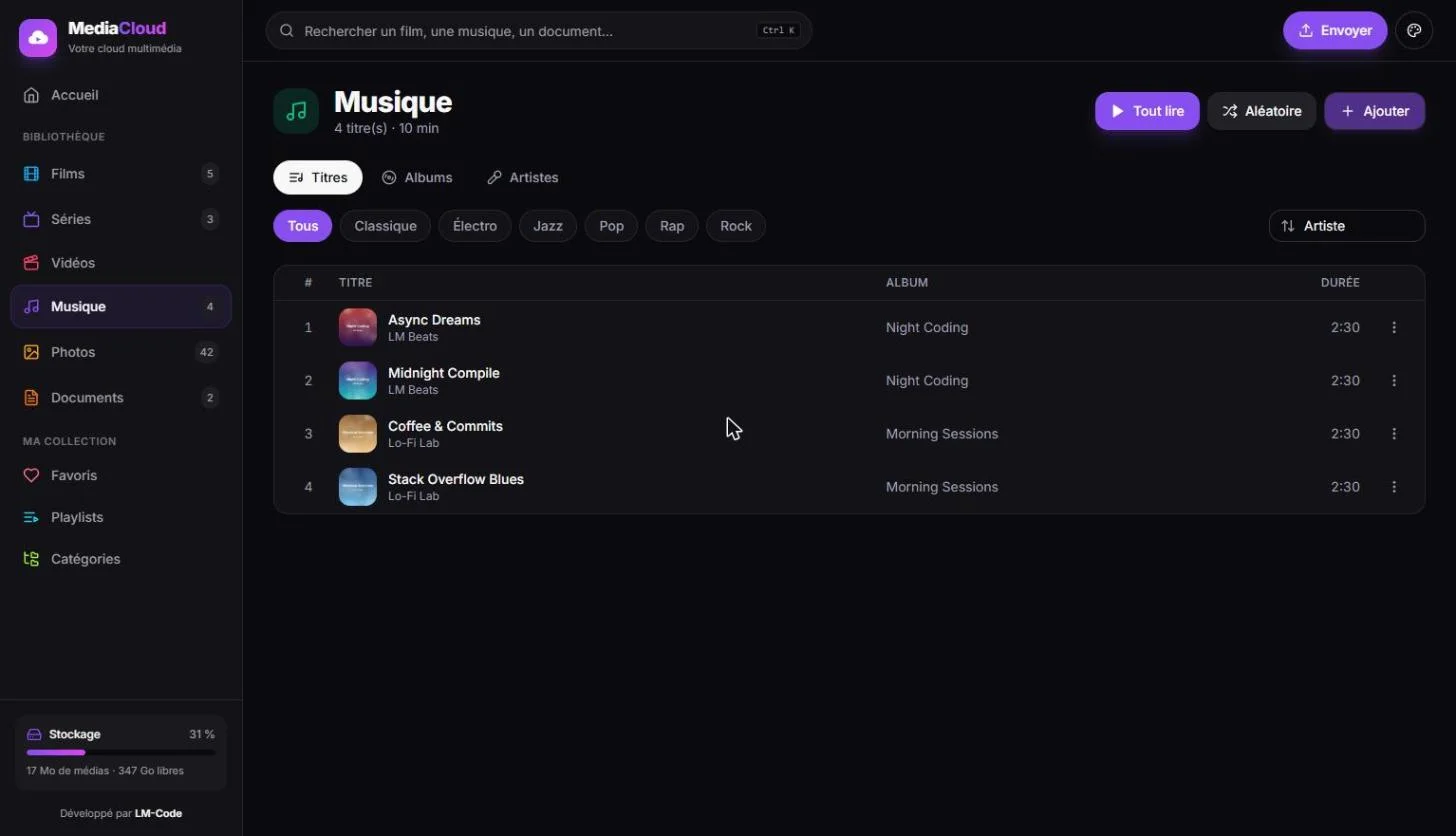Image resolution: width=1456 pixels, height=836 pixels.
Task: Focus the search field for films and music
Action: pos(539,31)
